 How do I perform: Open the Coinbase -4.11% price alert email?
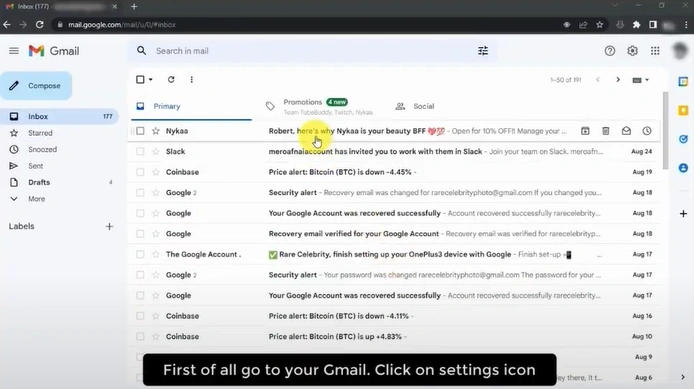(x=394, y=316)
